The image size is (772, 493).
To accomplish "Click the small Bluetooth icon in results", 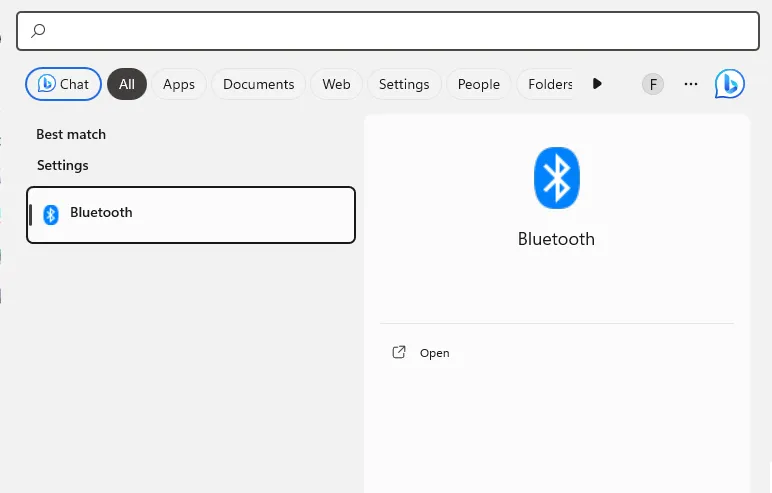I will tap(51, 215).
